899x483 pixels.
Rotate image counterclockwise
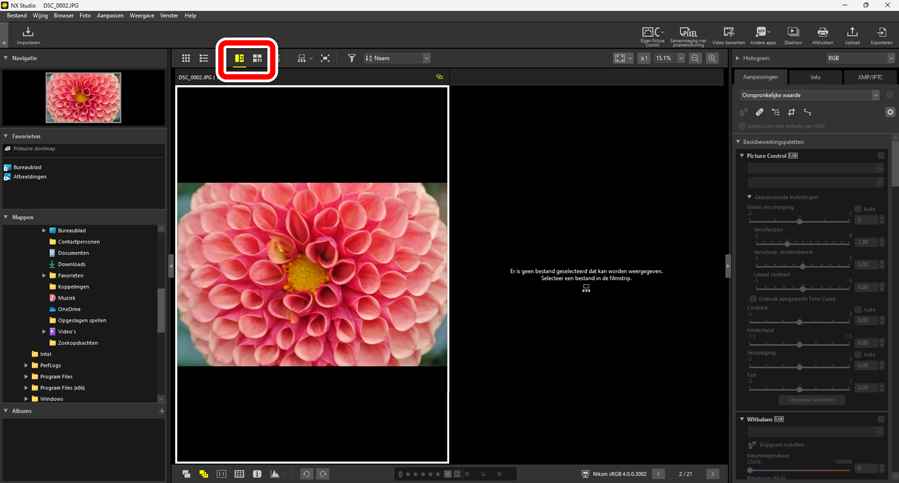(307, 474)
